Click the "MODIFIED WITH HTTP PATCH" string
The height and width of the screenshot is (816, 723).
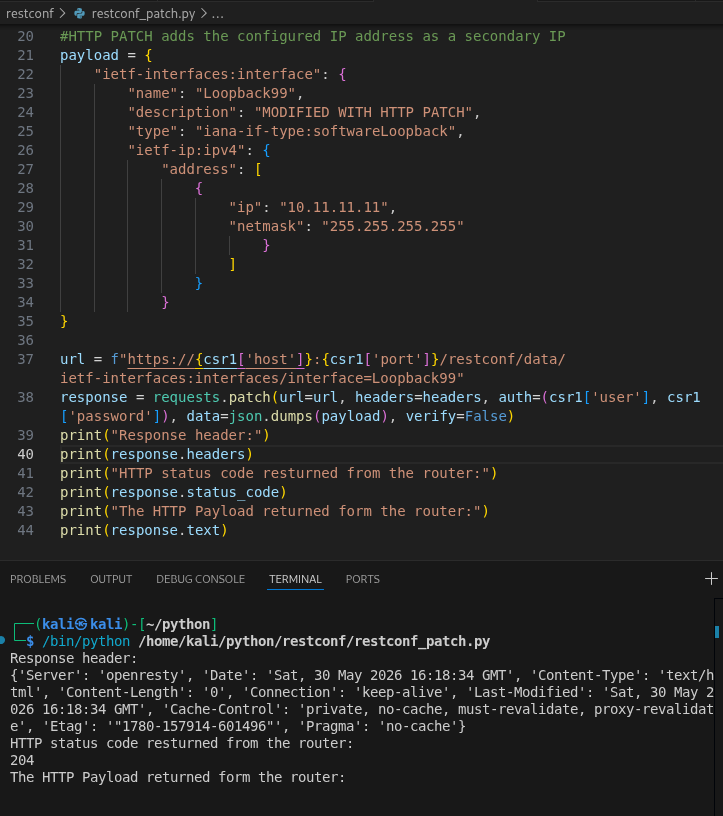coord(363,112)
